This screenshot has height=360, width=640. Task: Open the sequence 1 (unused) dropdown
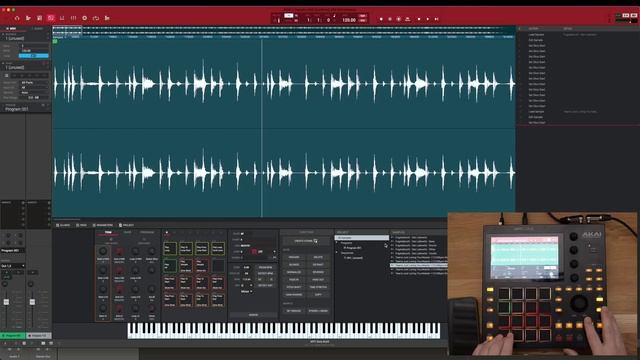(x=25, y=38)
